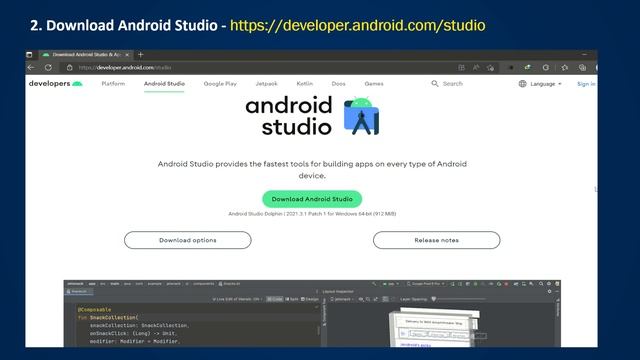Click the green extension icon in the toolbar

pos(528,67)
